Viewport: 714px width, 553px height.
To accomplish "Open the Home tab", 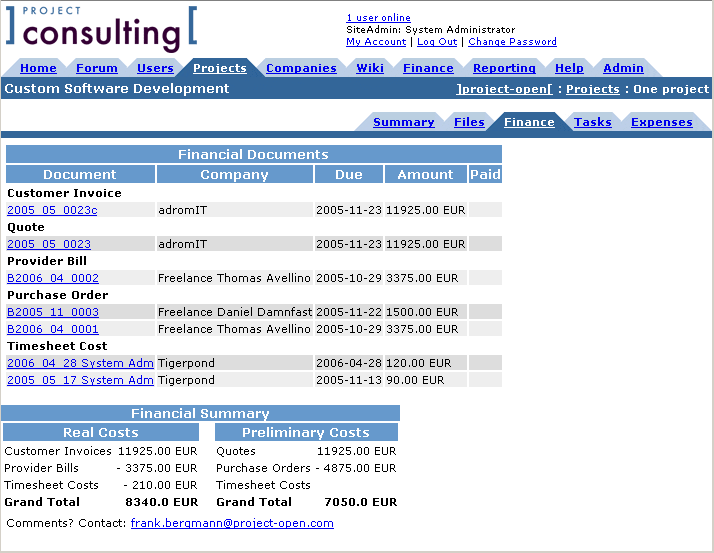I will click(x=38, y=68).
